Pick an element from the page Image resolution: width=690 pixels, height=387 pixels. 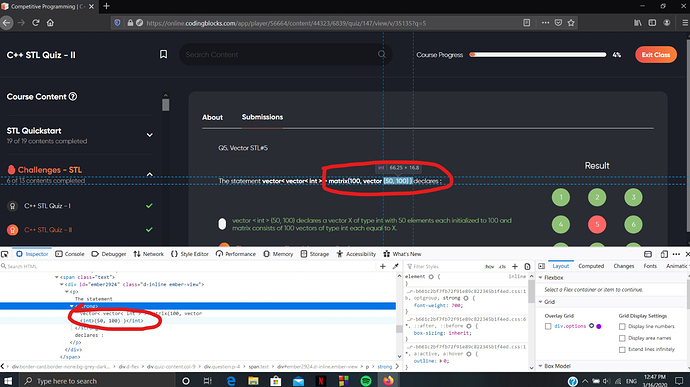(5, 254)
